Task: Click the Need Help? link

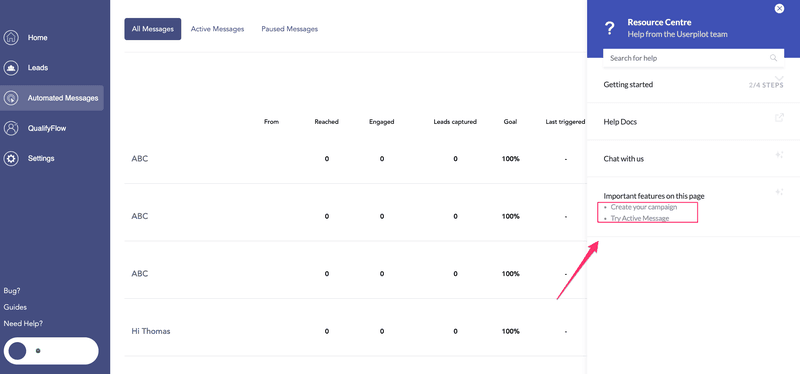Action: 23,323
